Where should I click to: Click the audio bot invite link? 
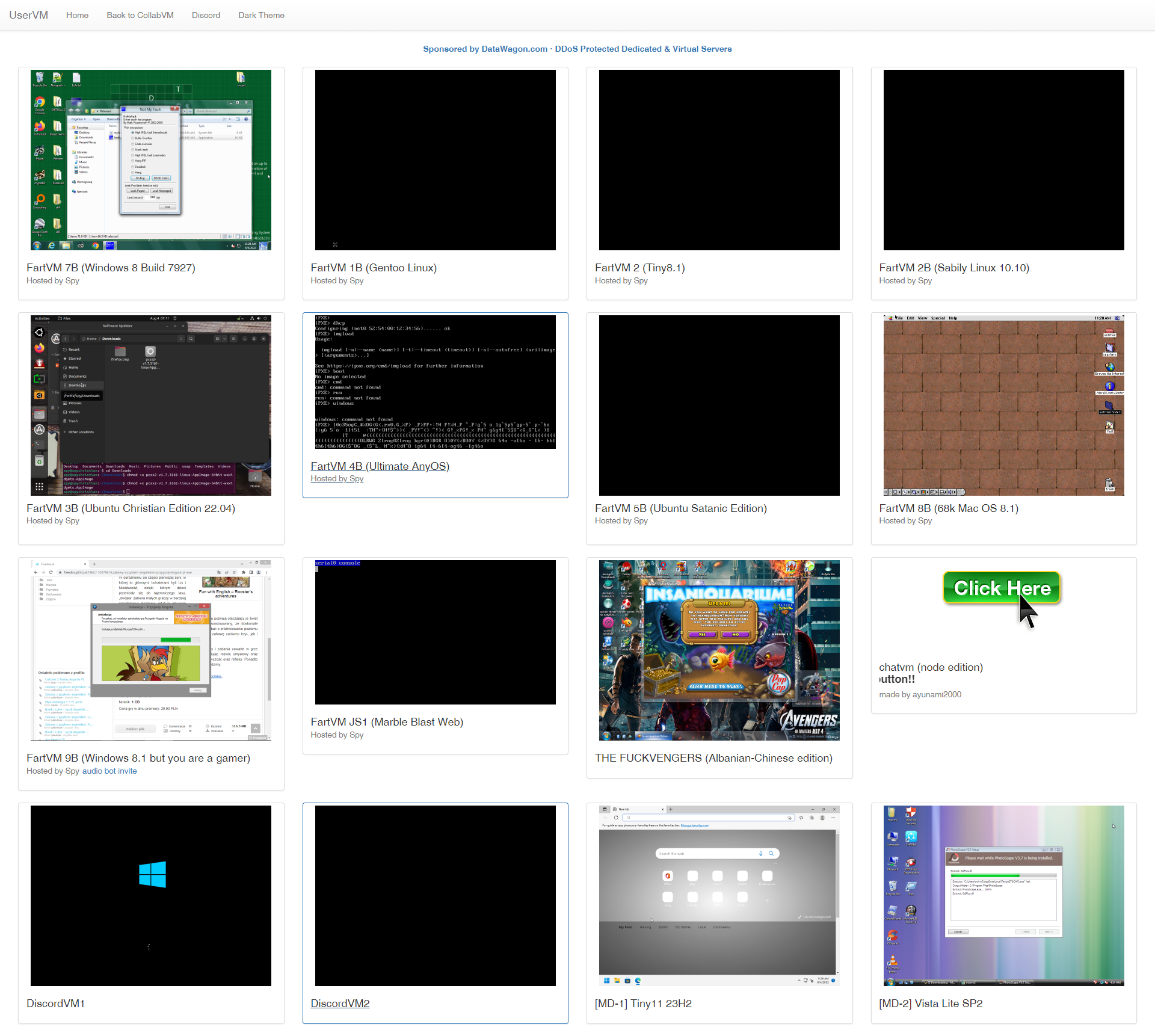coord(109,771)
